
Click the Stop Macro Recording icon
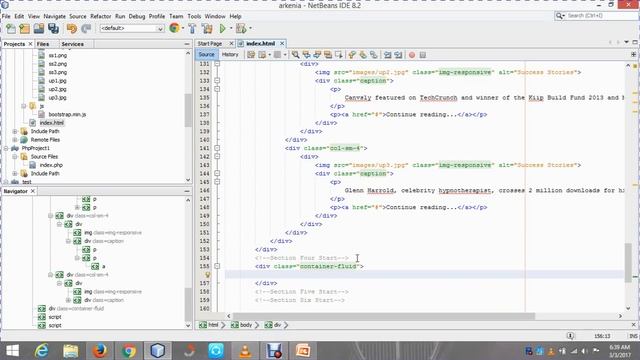[x=423, y=55]
